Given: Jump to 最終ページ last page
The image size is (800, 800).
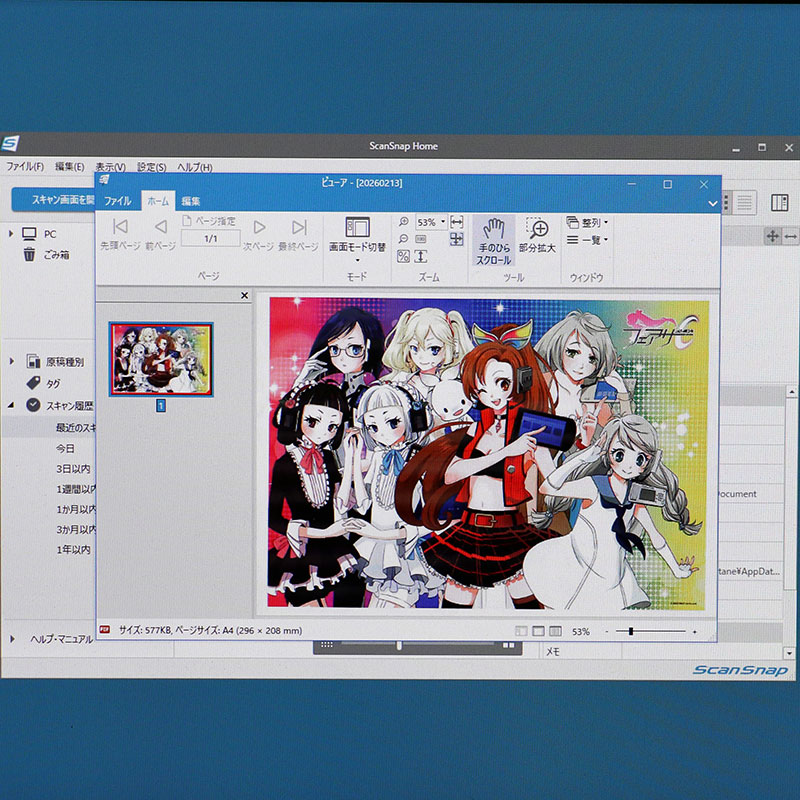Looking at the screenshot, I should coord(298,228).
